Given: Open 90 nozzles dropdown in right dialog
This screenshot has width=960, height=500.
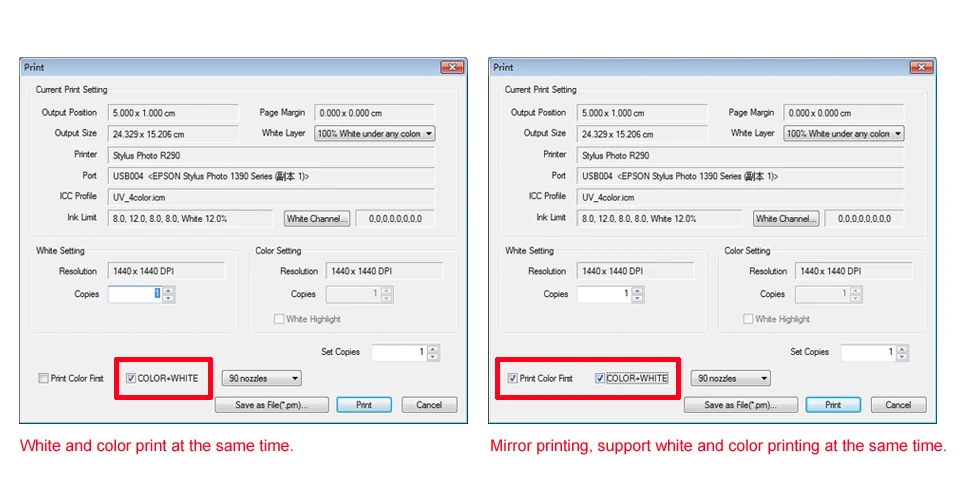Looking at the screenshot, I should (x=730, y=378).
